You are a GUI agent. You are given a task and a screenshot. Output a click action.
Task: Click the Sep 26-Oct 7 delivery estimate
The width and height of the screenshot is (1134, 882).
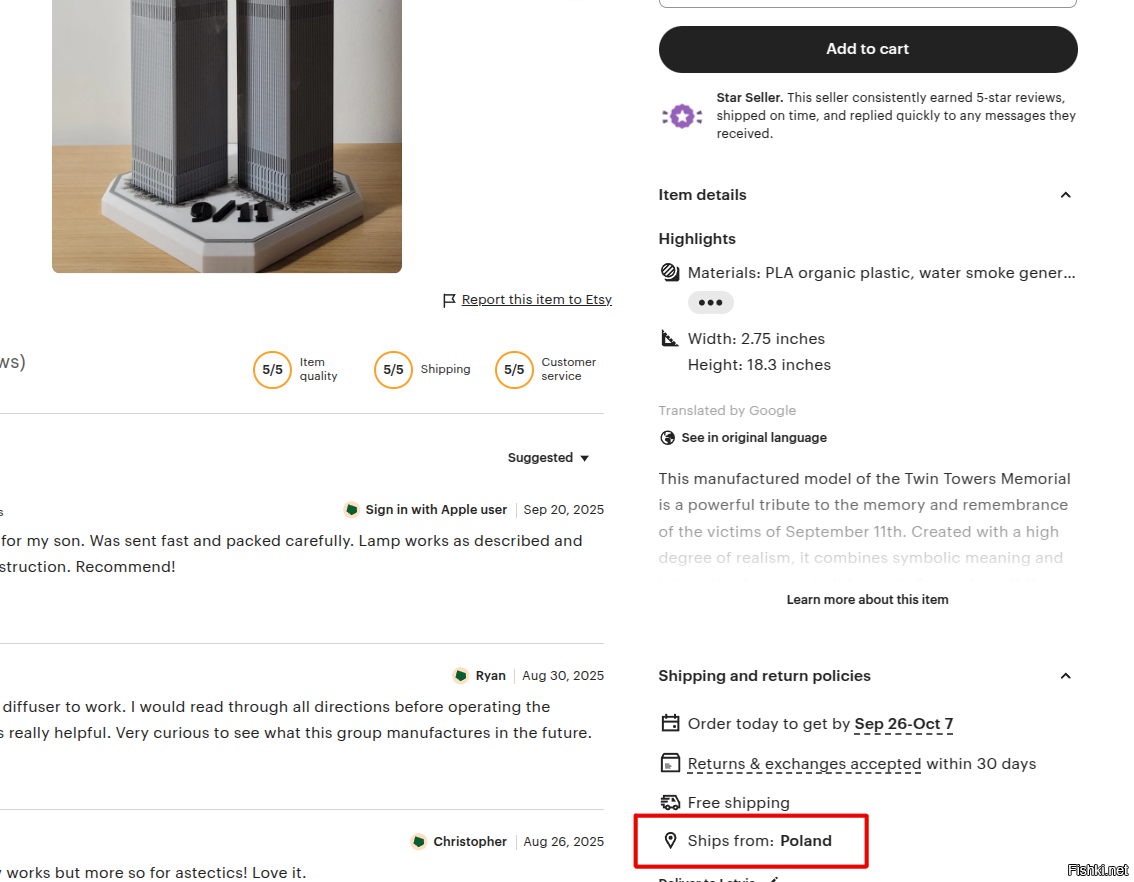tap(903, 724)
